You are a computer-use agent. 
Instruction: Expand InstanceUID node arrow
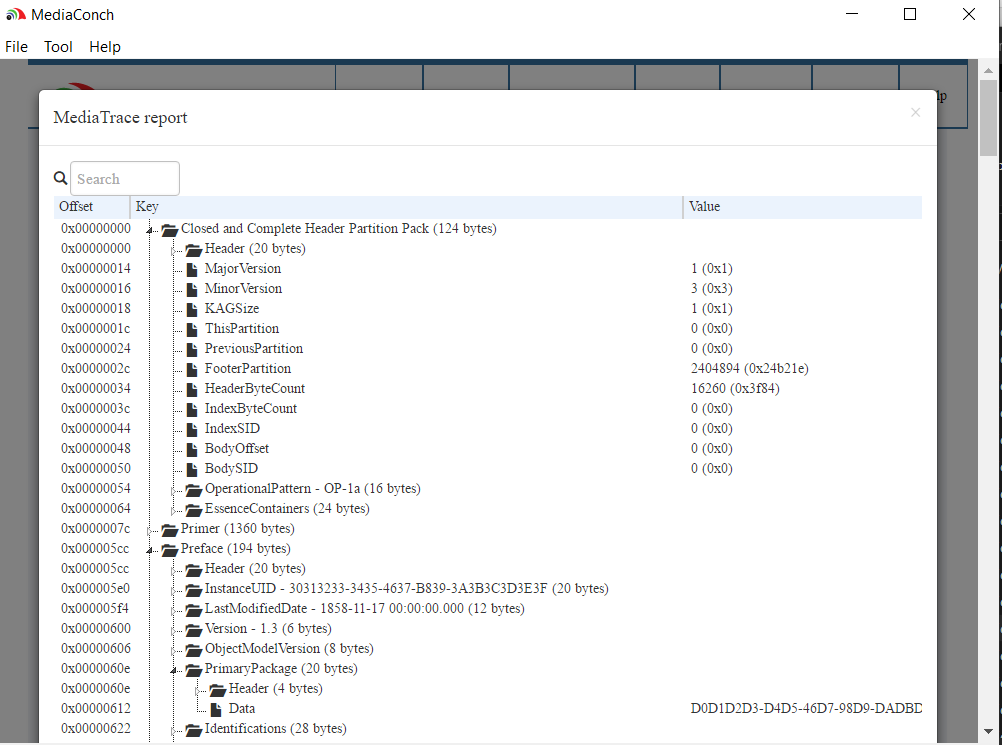(x=173, y=590)
